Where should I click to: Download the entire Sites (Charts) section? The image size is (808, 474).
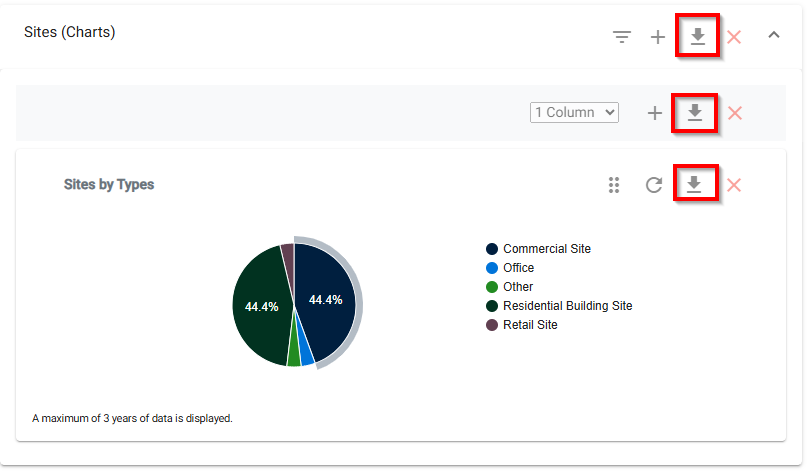(698, 36)
